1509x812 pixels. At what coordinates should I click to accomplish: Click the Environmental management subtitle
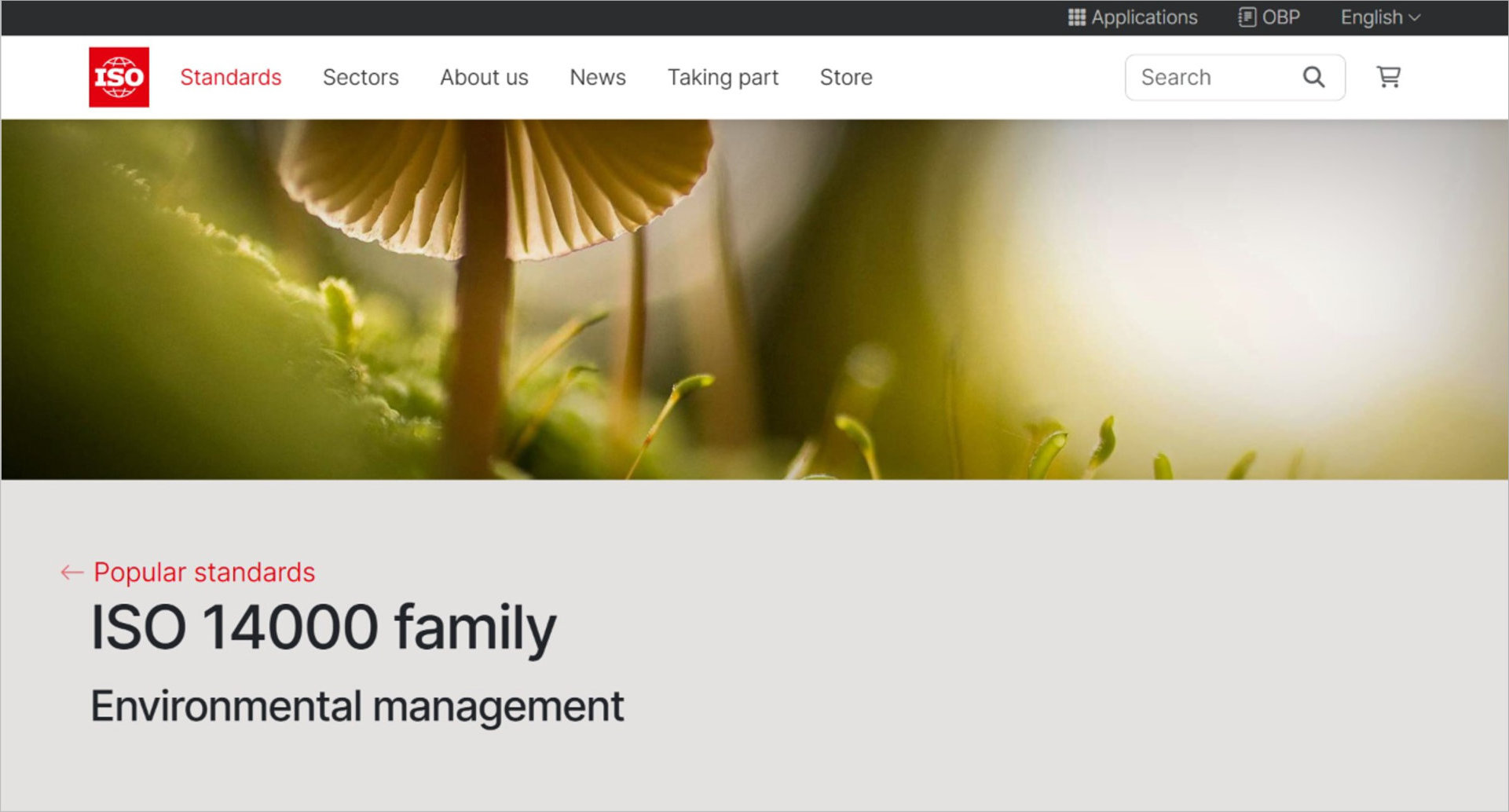pyautogui.click(x=357, y=706)
